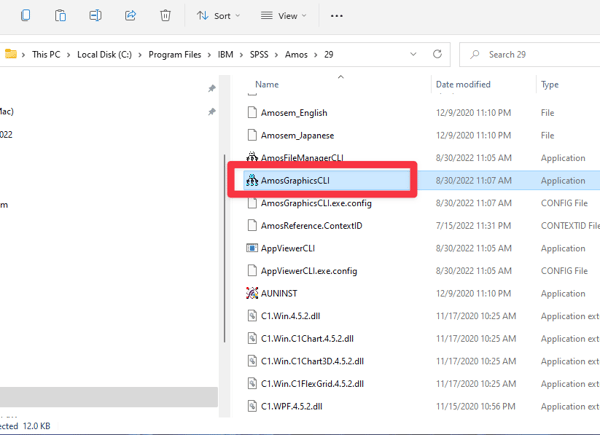The width and height of the screenshot is (600, 435).
Task: Open the Sort dropdown
Action: (218, 16)
